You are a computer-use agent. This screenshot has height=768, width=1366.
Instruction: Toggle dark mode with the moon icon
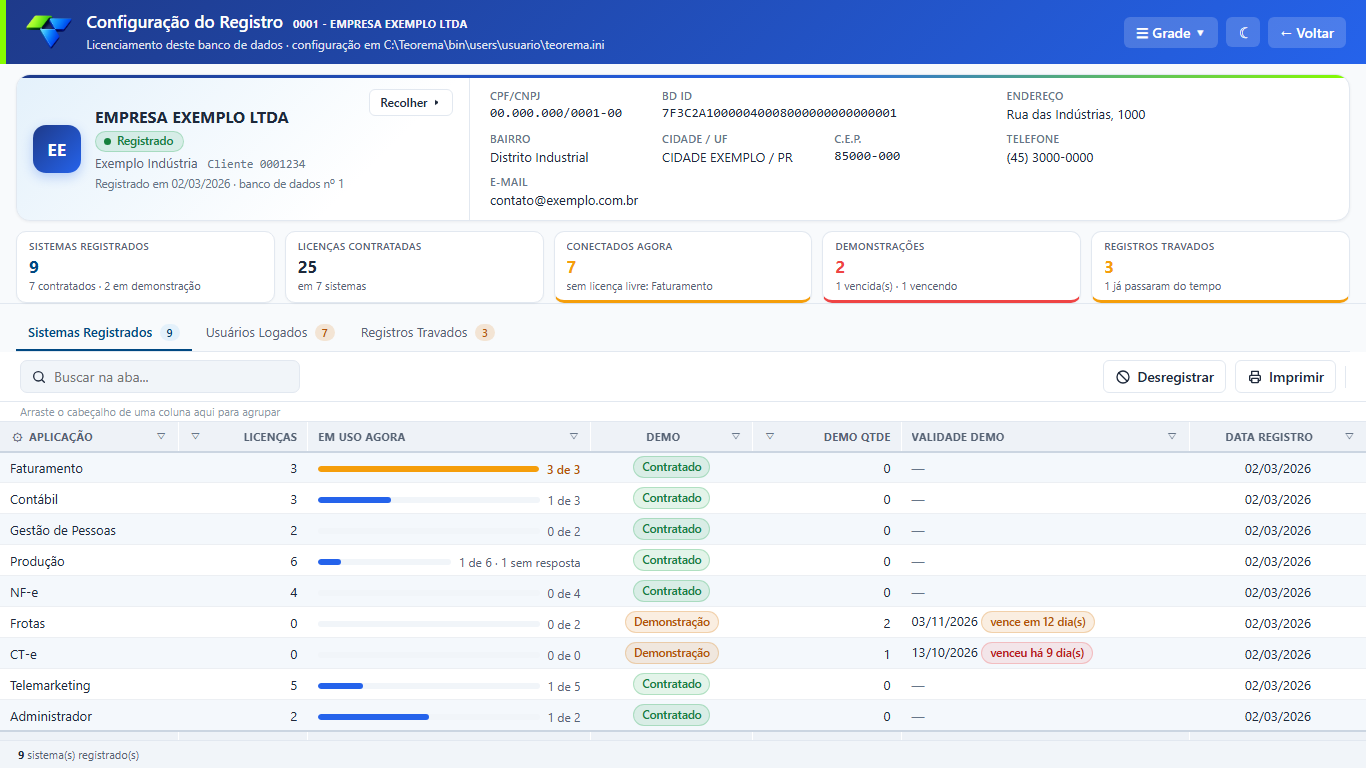coord(1243,33)
